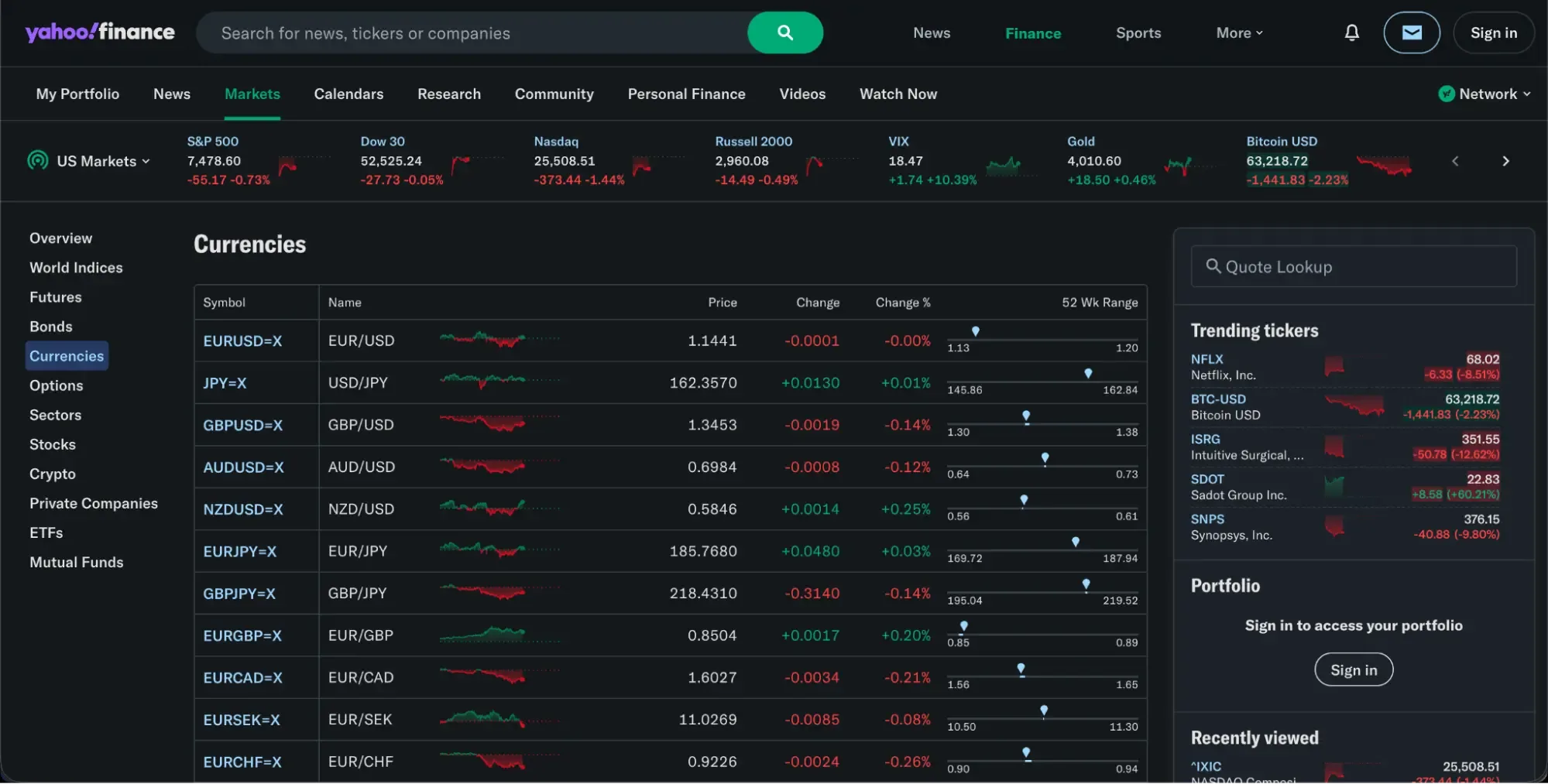The width and height of the screenshot is (1548, 784).
Task: Click the EUR/USD row sparkline chart
Action: (x=499, y=339)
